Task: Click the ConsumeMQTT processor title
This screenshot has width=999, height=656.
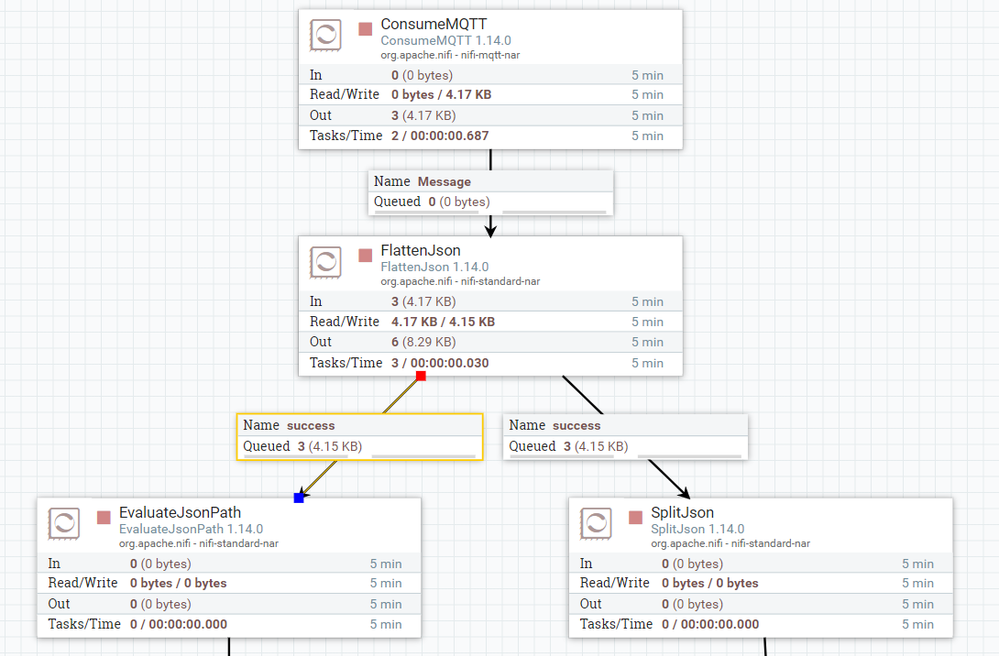Action: [433, 24]
